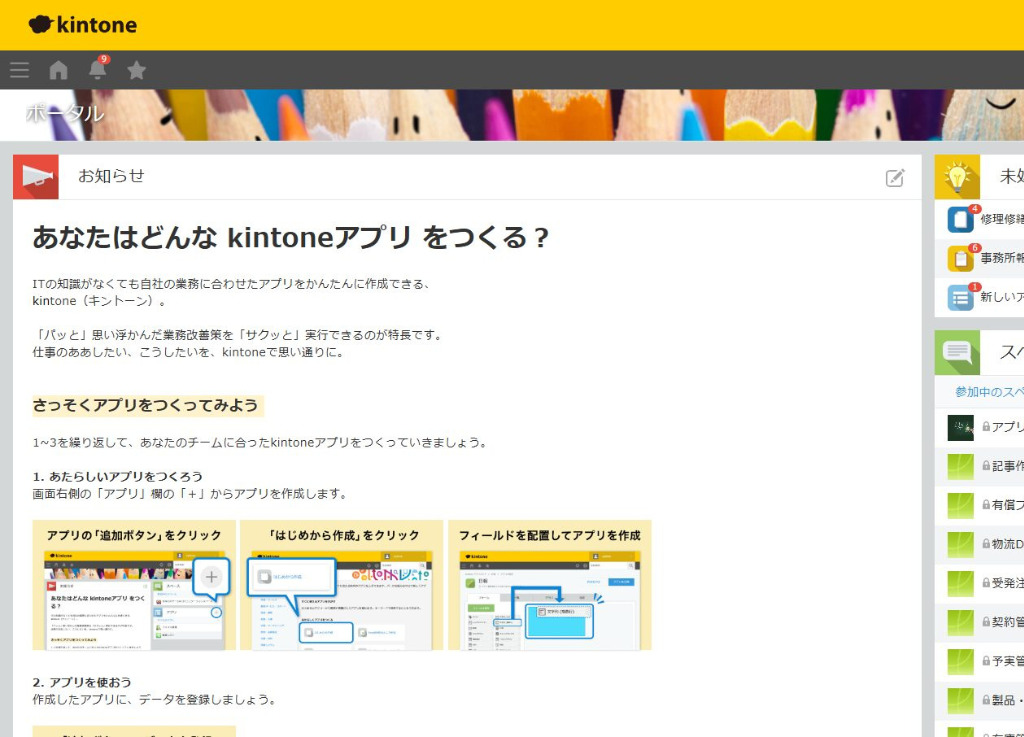This screenshot has height=737, width=1024.
Task: Edit the お知らせ announcement with the pencil icon
Action: (895, 178)
